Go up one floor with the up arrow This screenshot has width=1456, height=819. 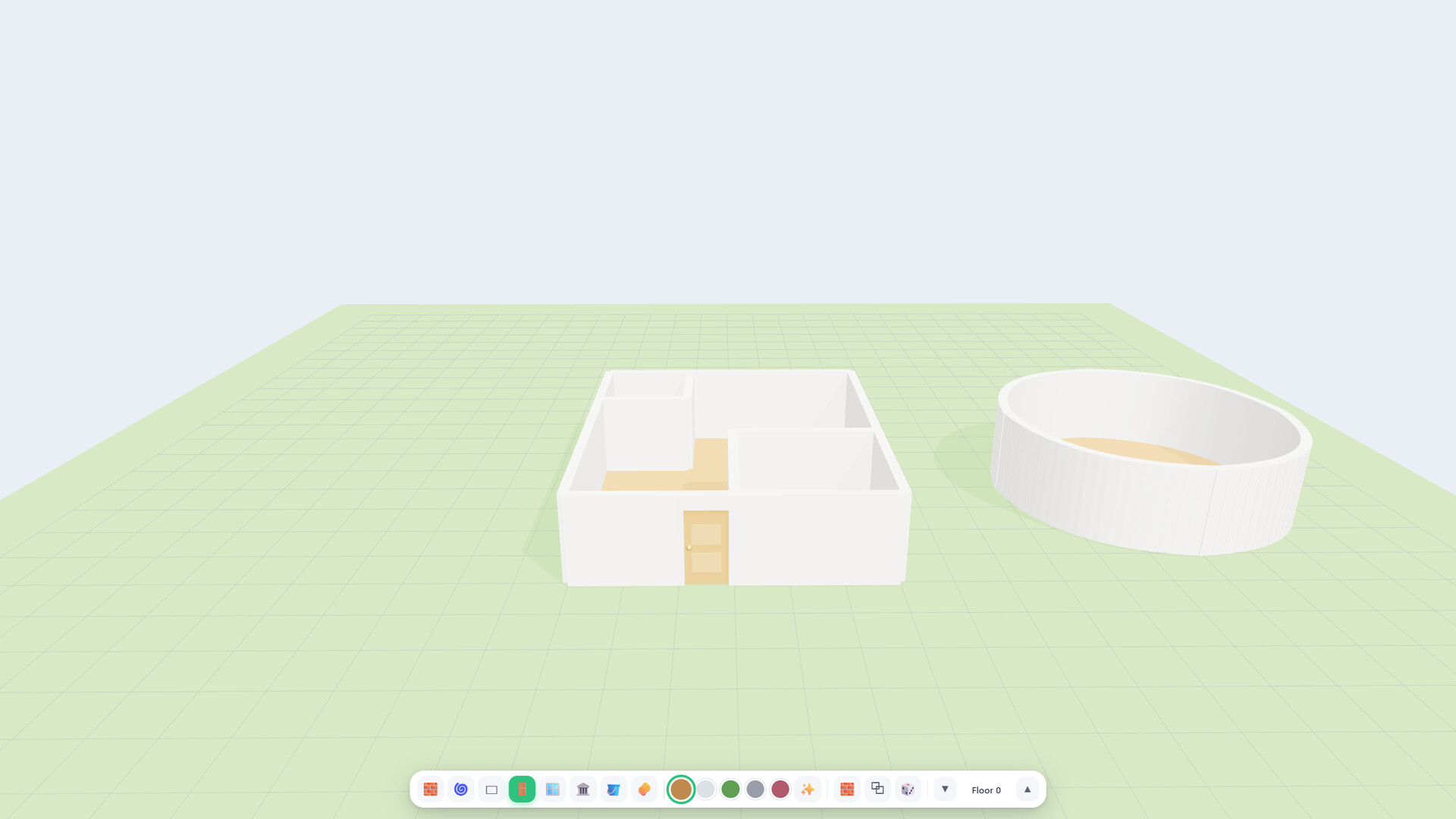[x=1028, y=789]
